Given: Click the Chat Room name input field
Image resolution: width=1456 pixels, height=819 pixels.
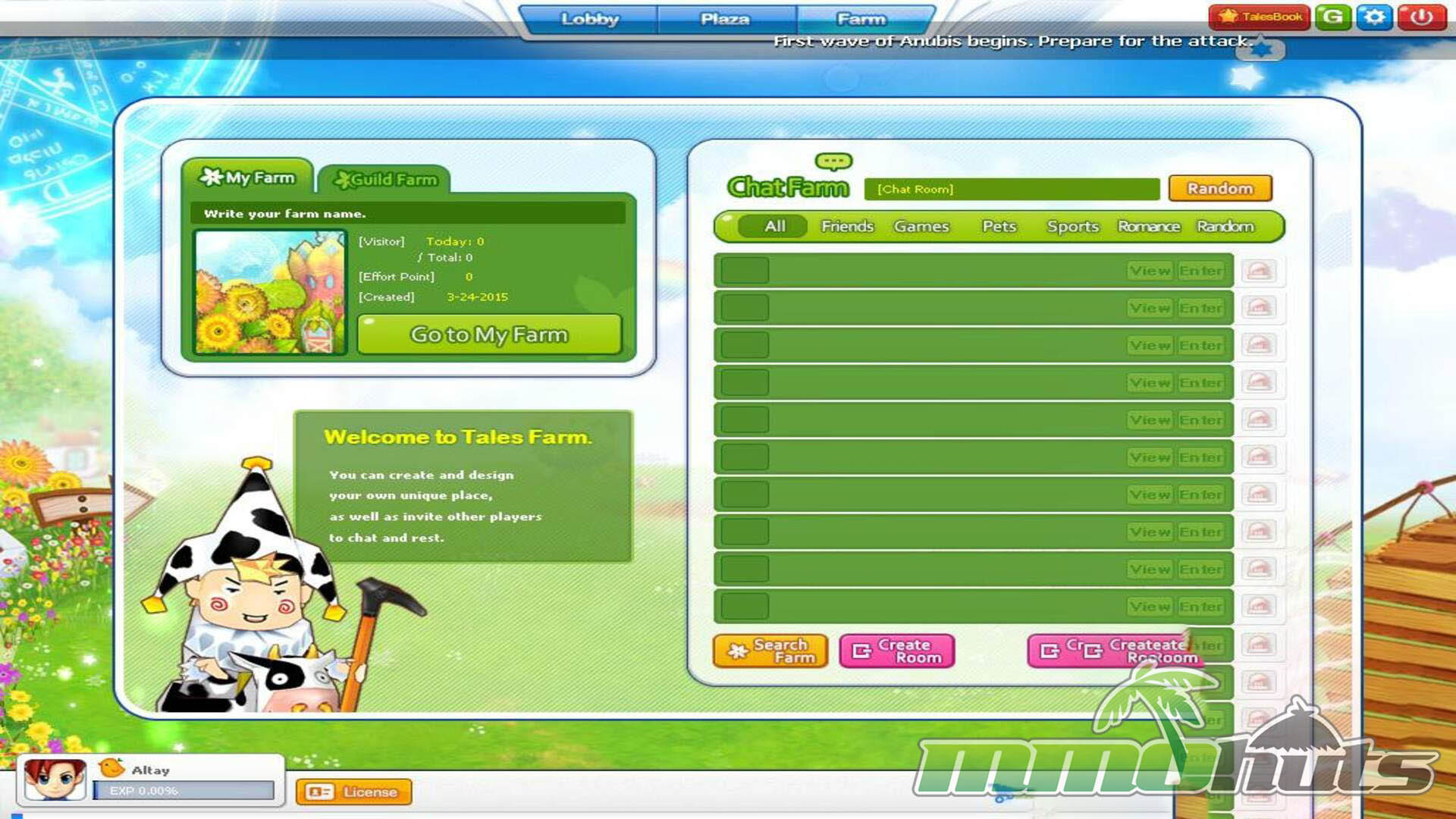Looking at the screenshot, I should click(x=1012, y=189).
